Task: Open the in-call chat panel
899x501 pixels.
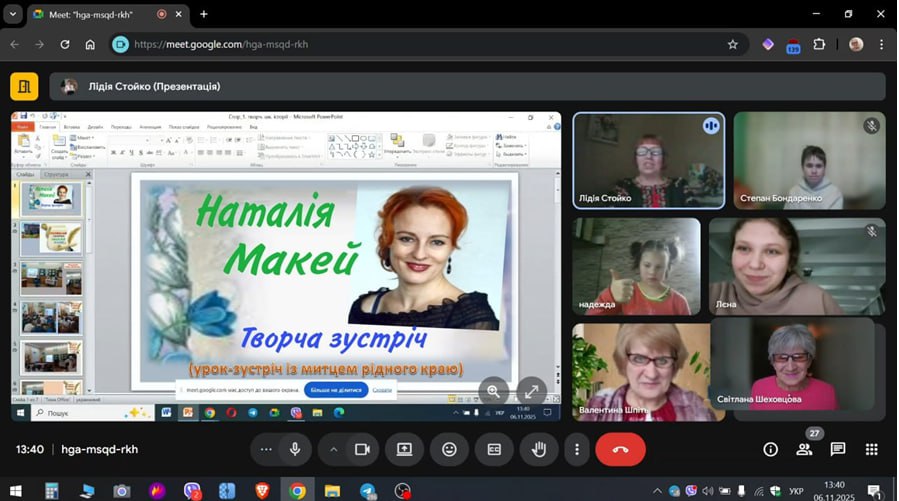Action: click(x=838, y=450)
